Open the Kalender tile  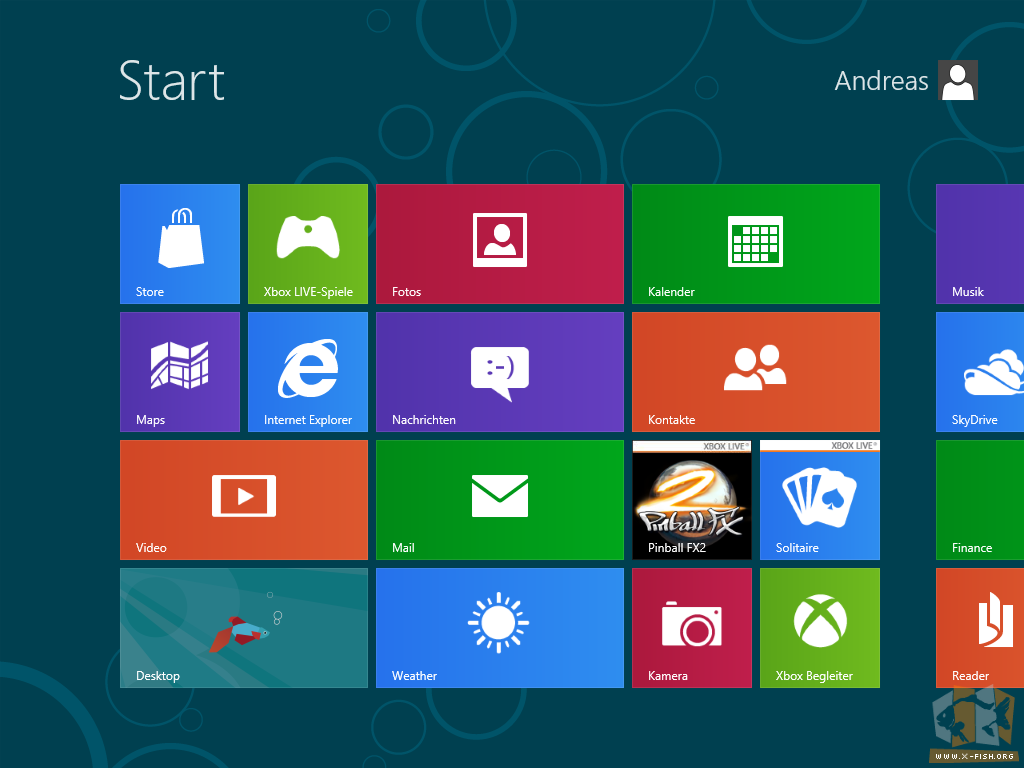(x=756, y=244)
